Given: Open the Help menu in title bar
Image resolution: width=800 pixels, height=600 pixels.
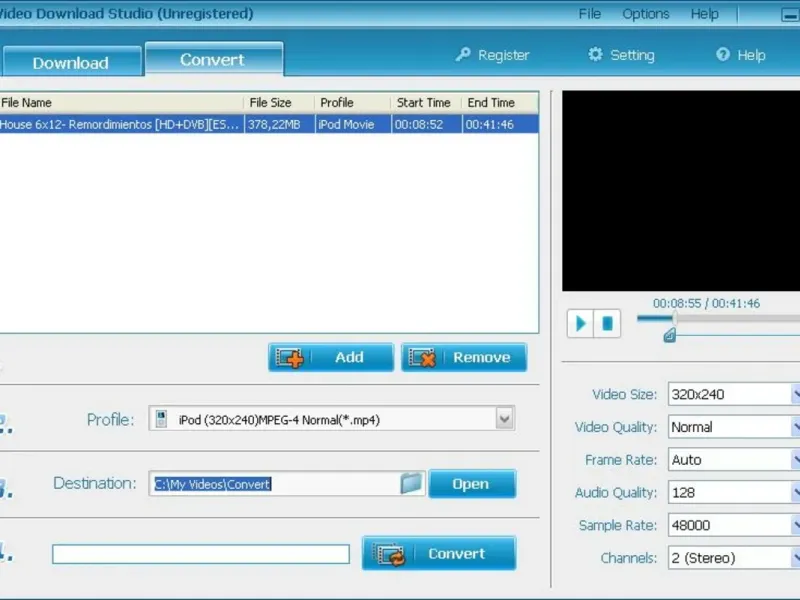Looking at the screenshot, I should [x=704, y=14].
